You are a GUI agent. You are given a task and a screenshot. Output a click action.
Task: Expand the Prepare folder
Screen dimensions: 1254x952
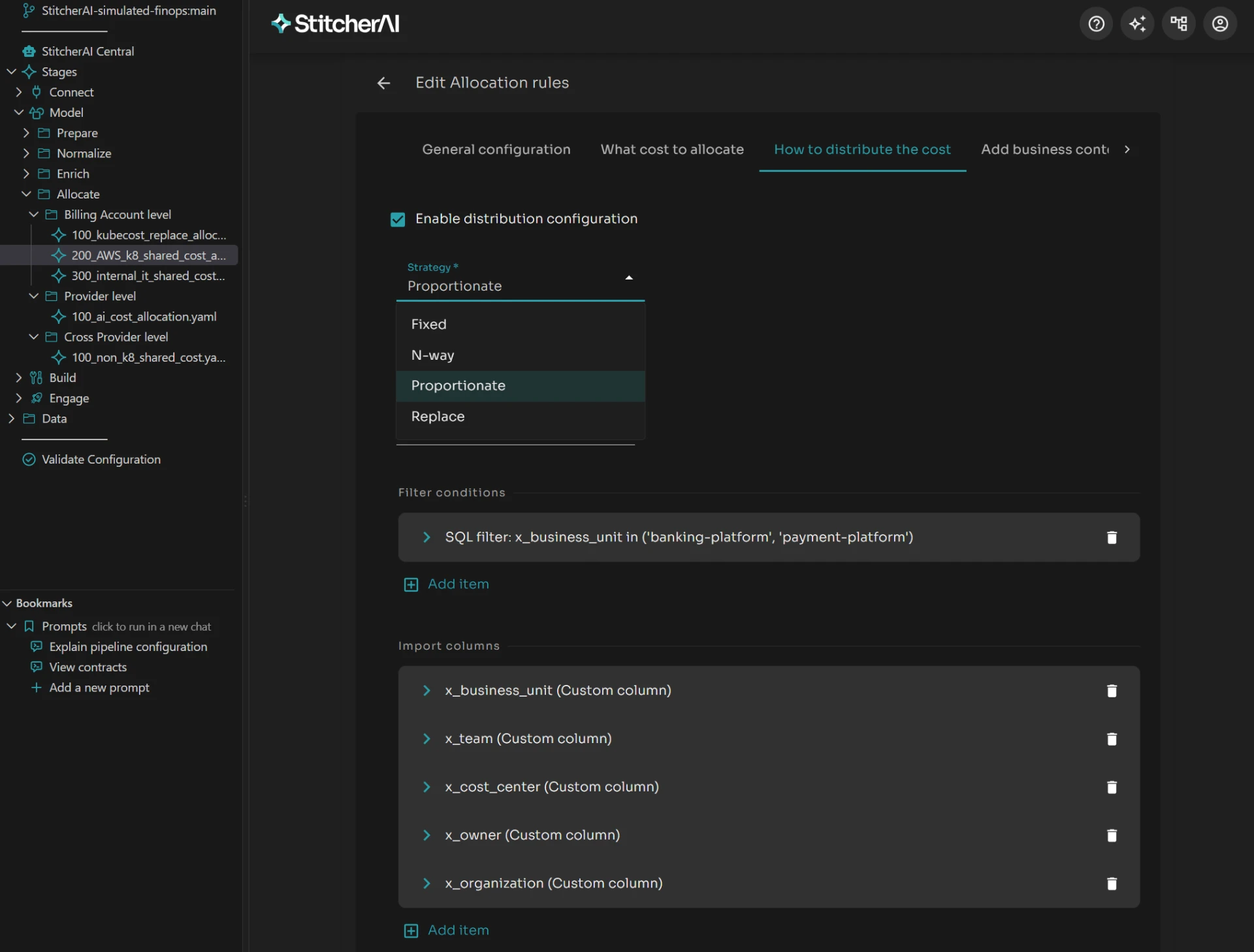tap(26, 133)
